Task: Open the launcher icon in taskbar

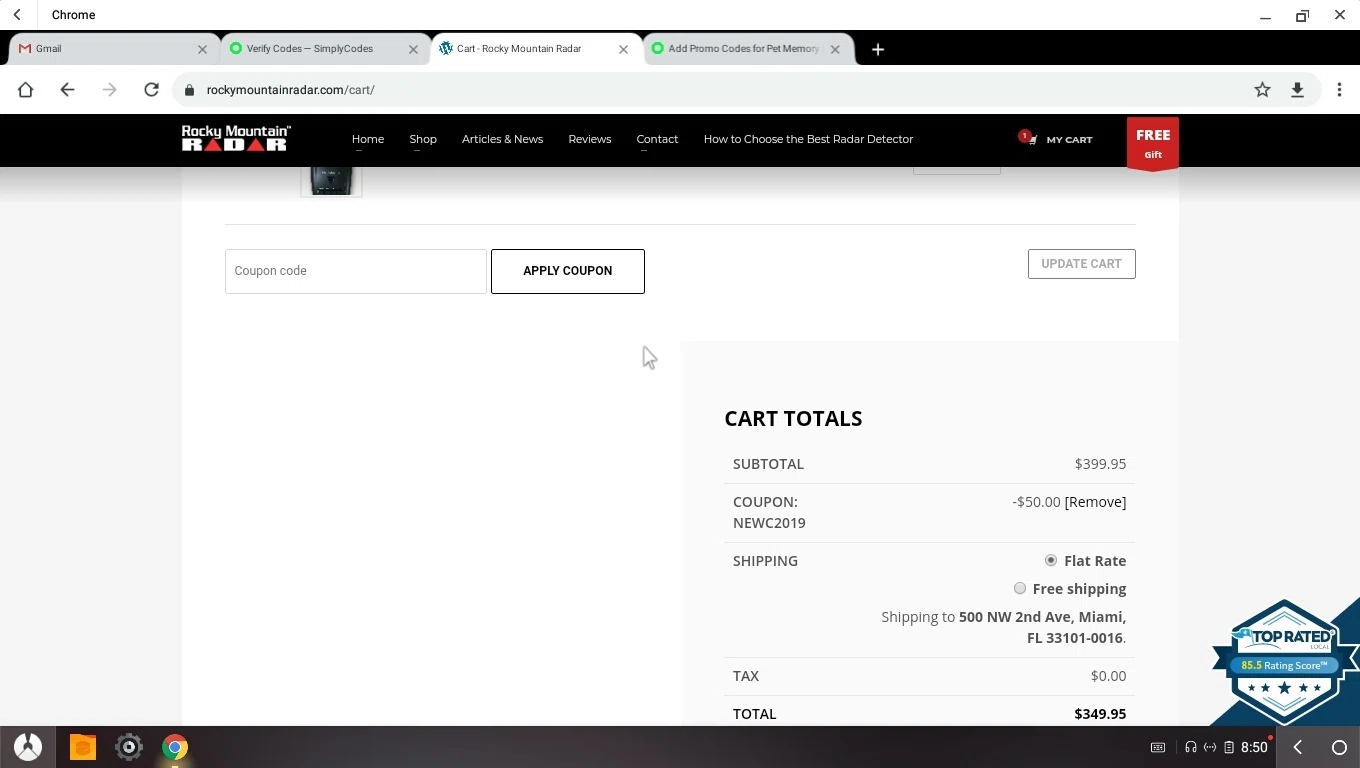Action: [28, 747]
